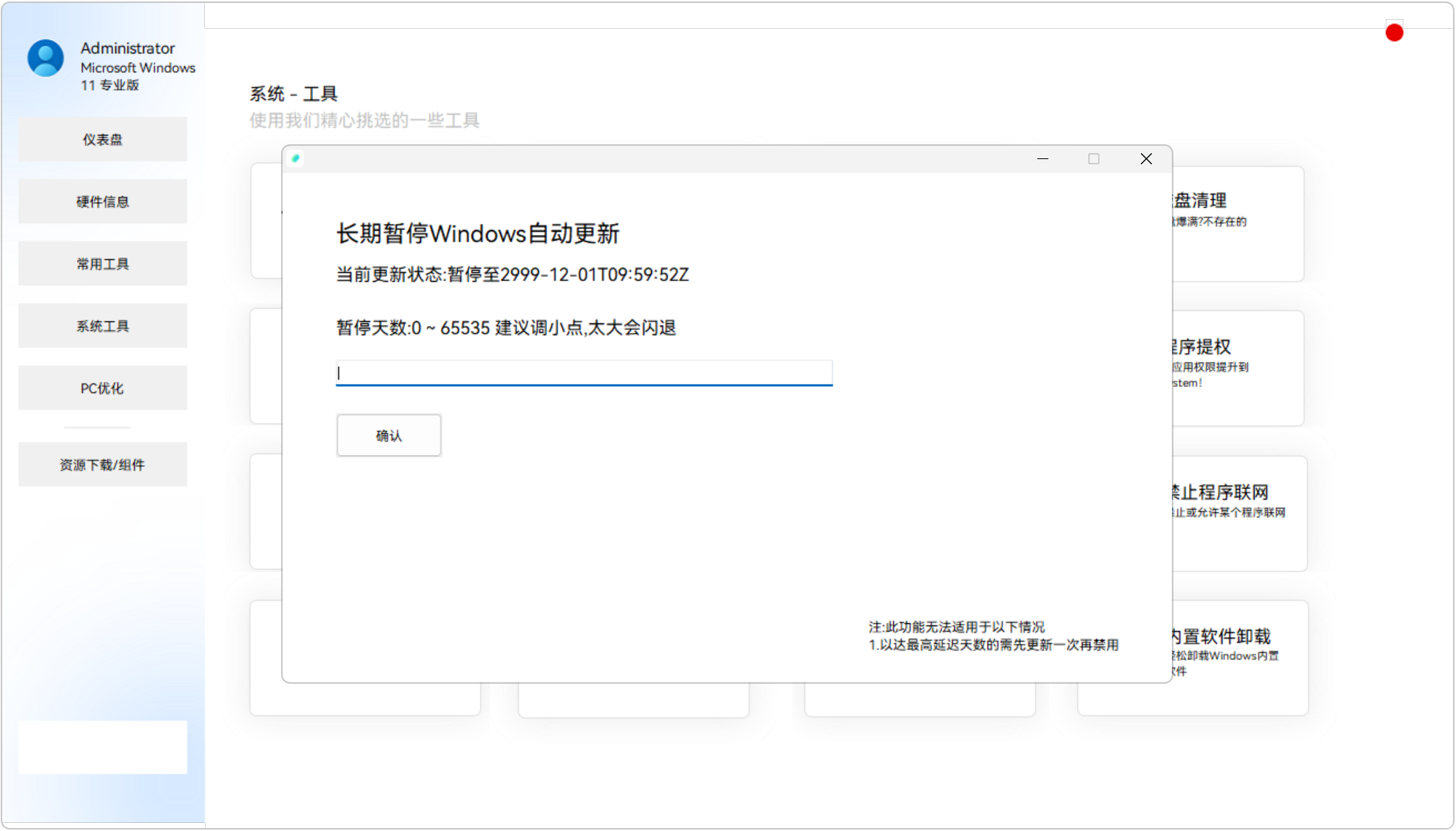Select 系统工具 in the sidebar
This screenshot has width=1456, height=831.
click(x=102, y=326)
